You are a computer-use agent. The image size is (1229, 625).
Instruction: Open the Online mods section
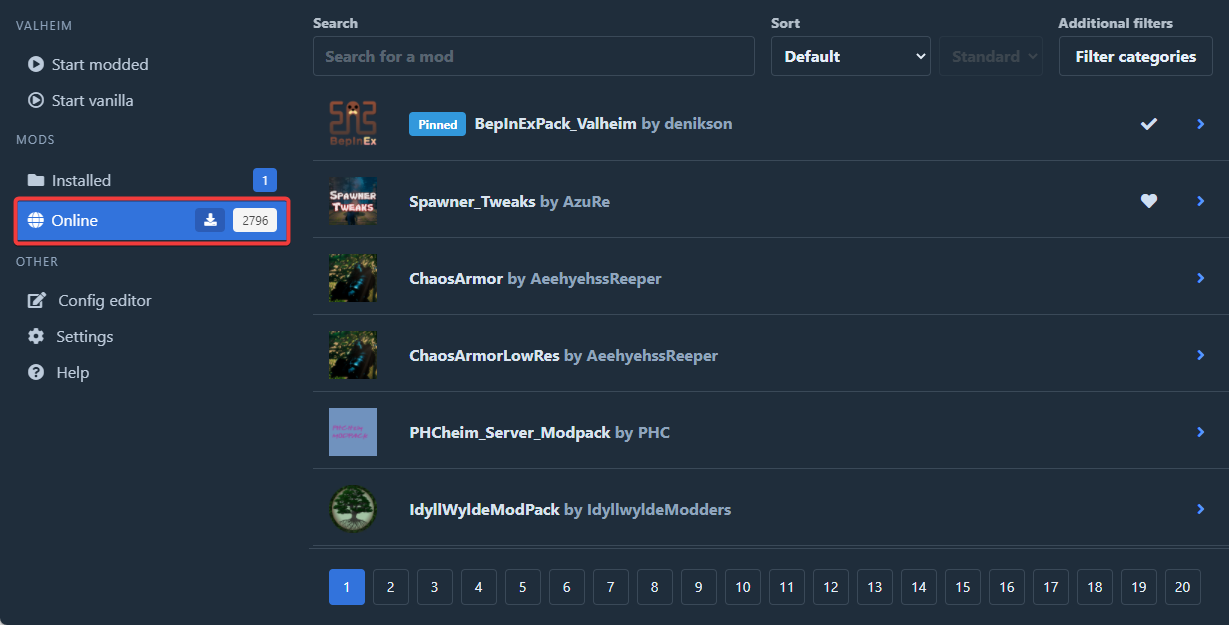(152, 220)
